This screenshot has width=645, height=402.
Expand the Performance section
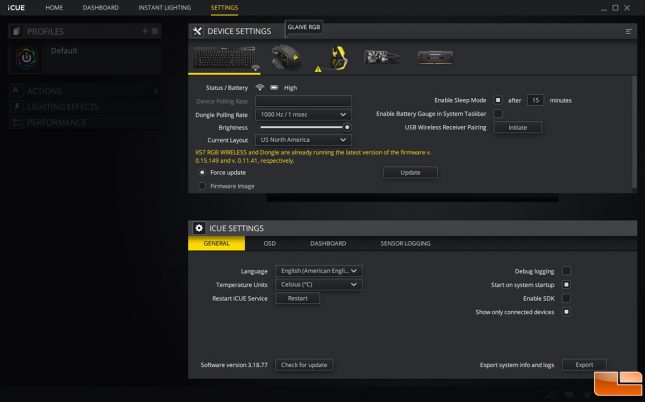coord(84,123)
